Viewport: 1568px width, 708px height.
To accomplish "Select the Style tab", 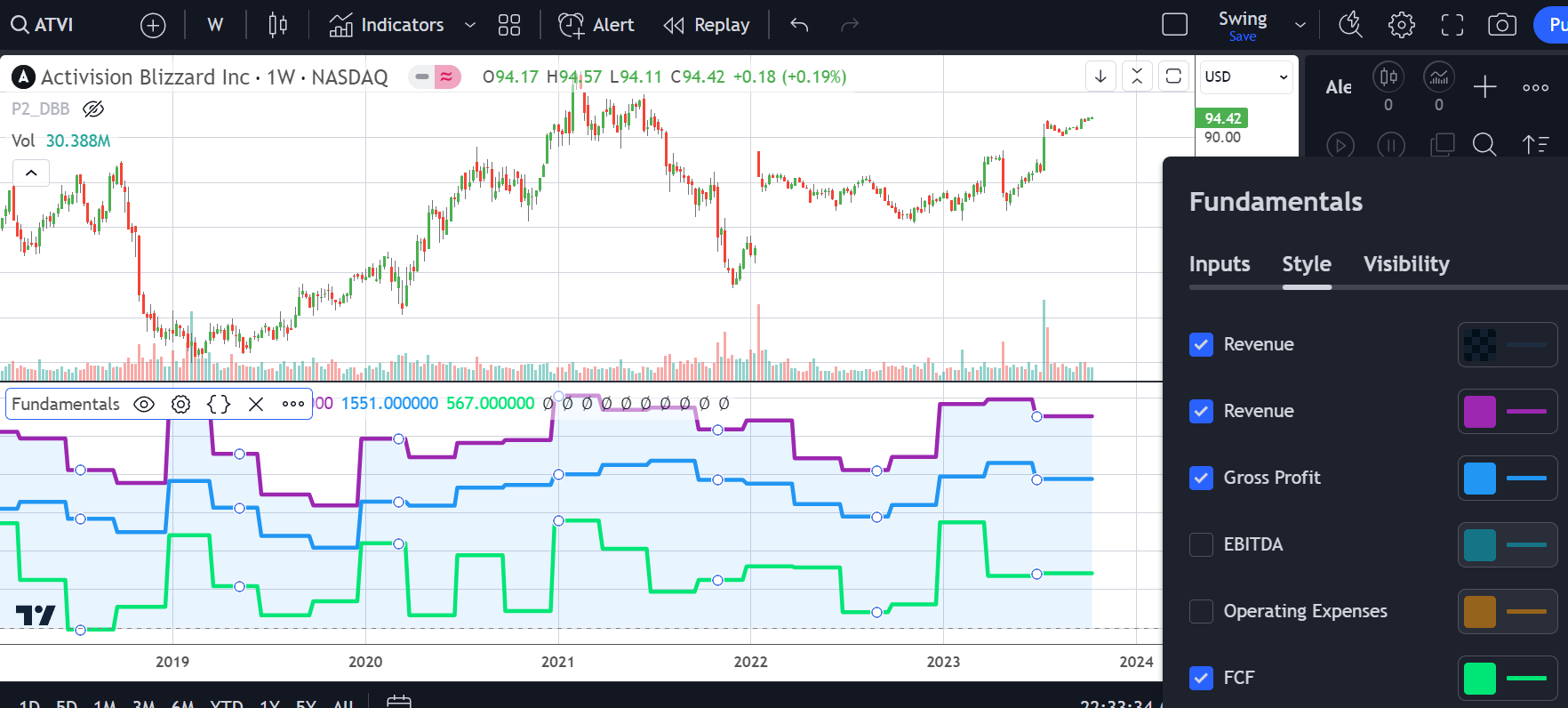I will (x=1307, y=264).
